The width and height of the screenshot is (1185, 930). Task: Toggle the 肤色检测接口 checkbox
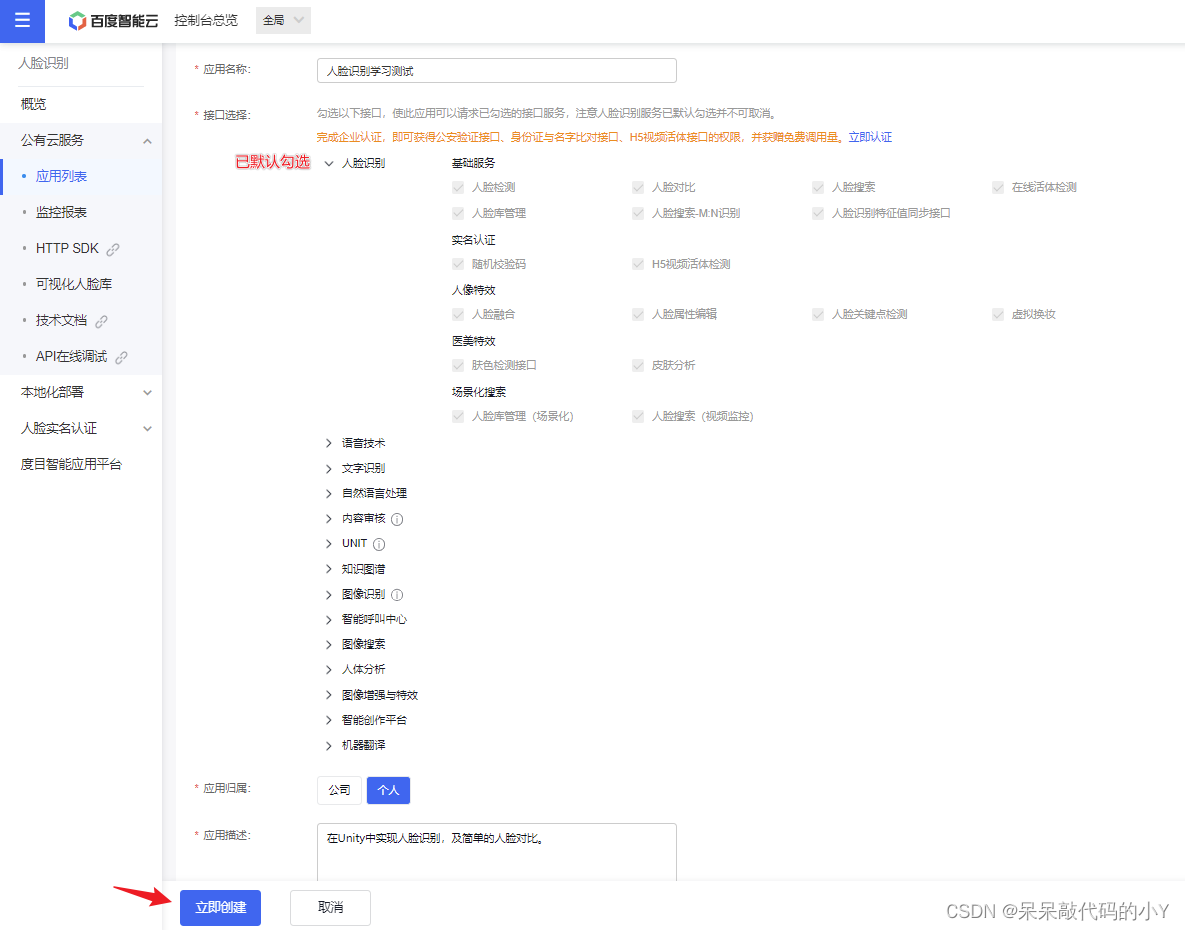pos(458,365)
